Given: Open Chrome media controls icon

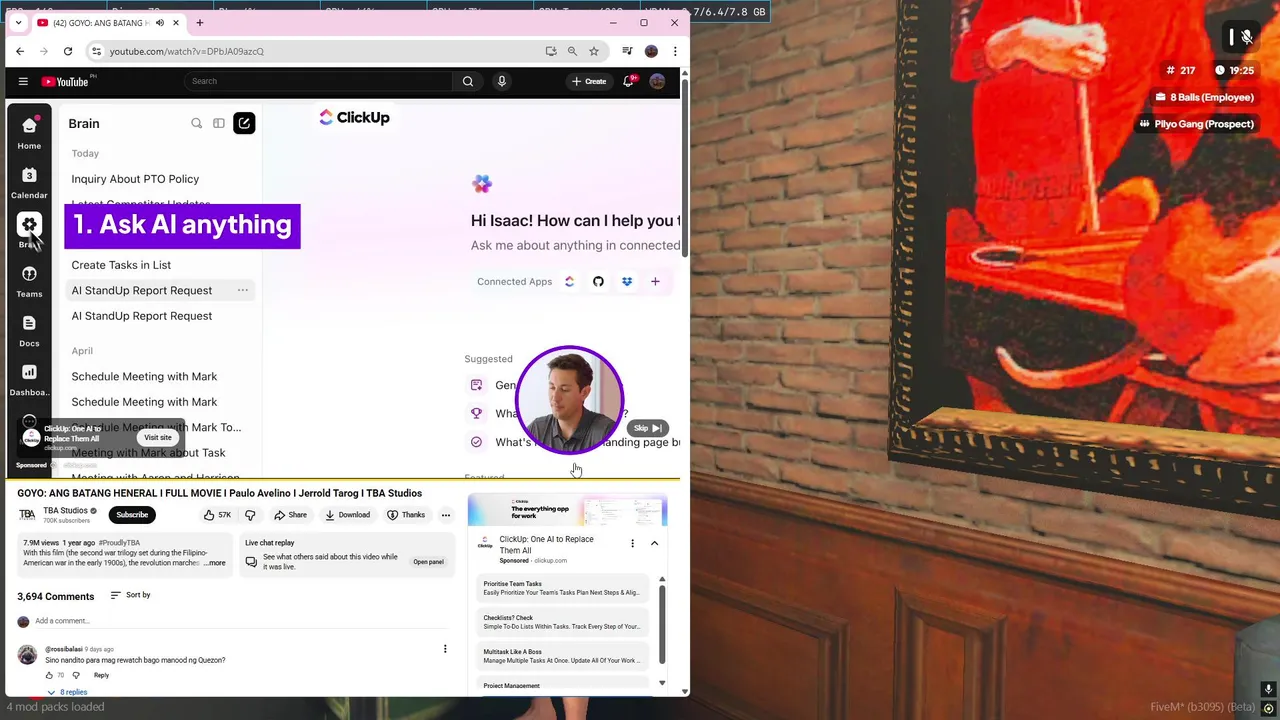Looking at the screenshot, I should (x=627, y=51).
